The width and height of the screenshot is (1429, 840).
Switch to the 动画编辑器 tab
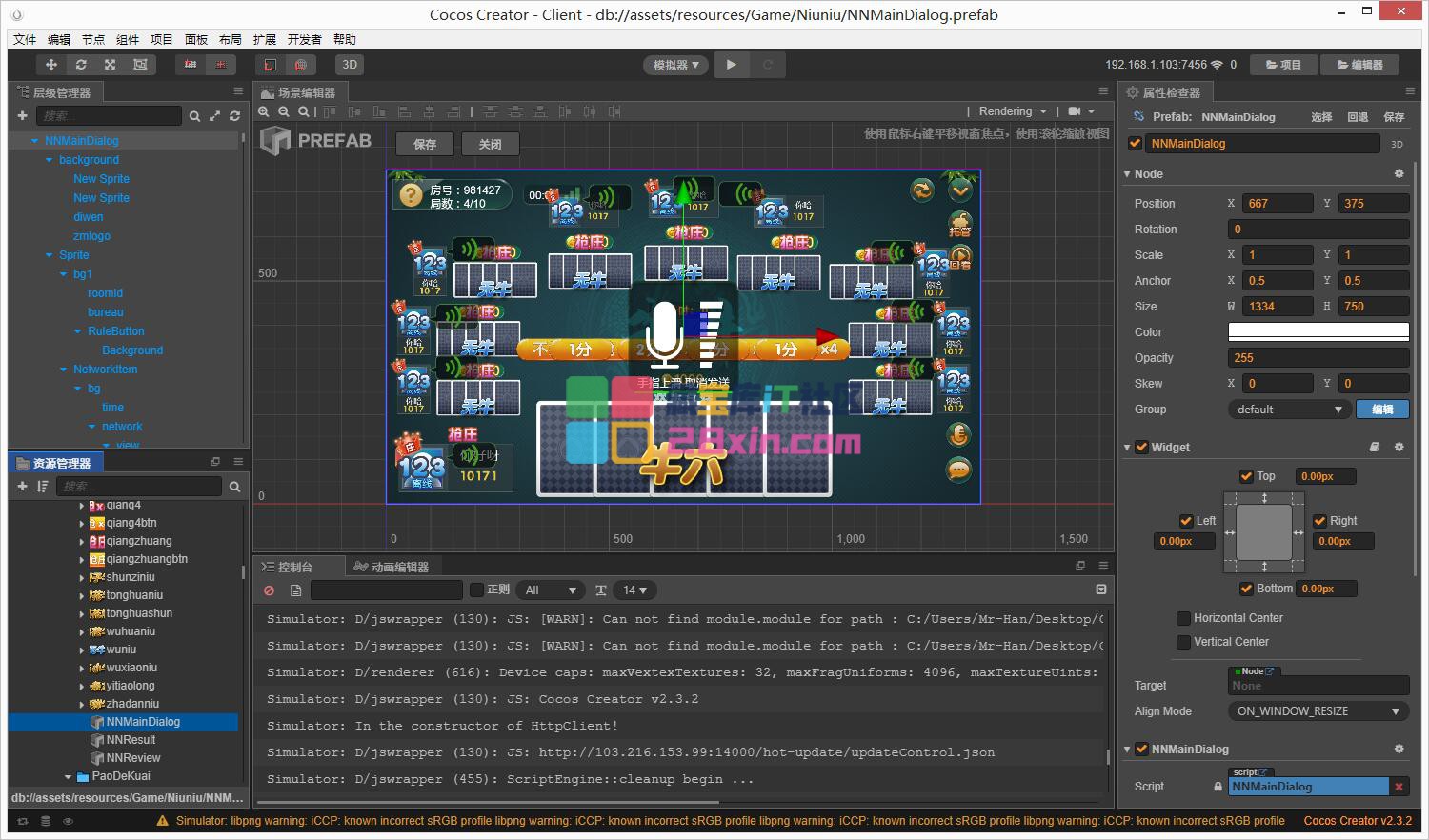pyautogui.click(x=392, y=567)
